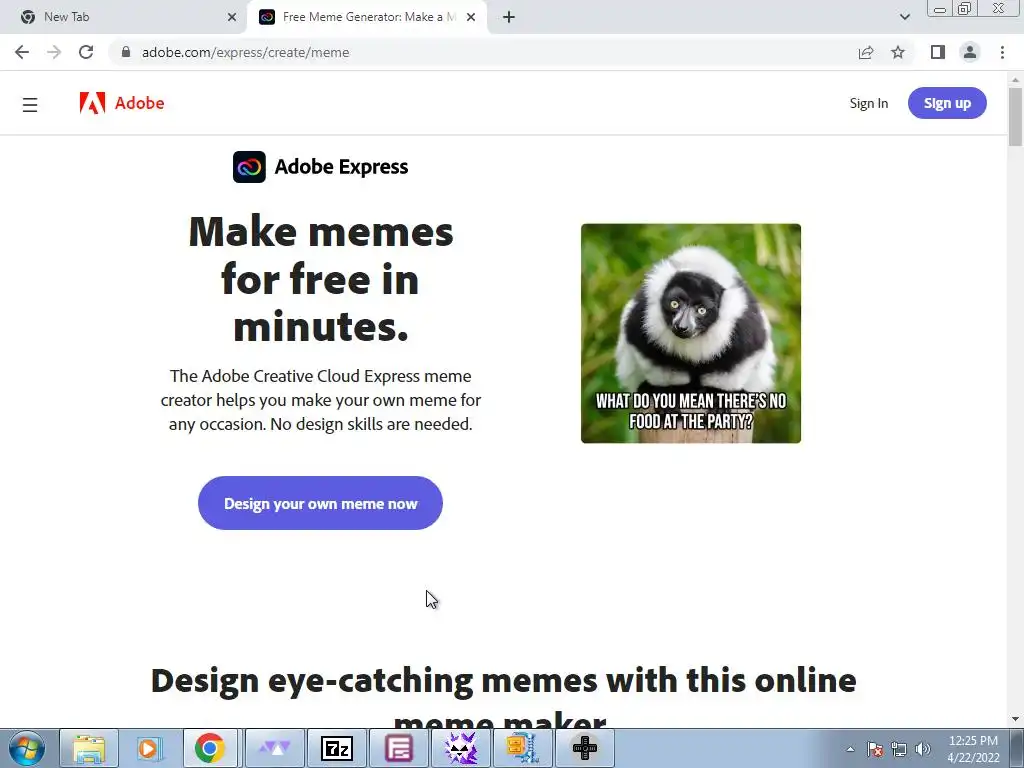Click the scrollbar up arrow

pyautogui.click(x=1015, y=80)
